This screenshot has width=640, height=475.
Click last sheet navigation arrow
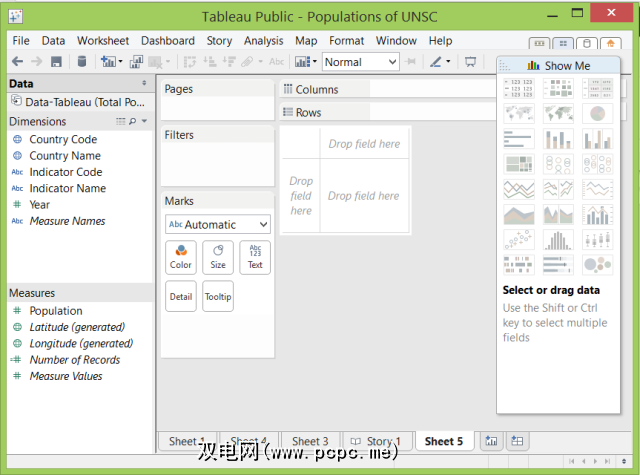(607, 461)
